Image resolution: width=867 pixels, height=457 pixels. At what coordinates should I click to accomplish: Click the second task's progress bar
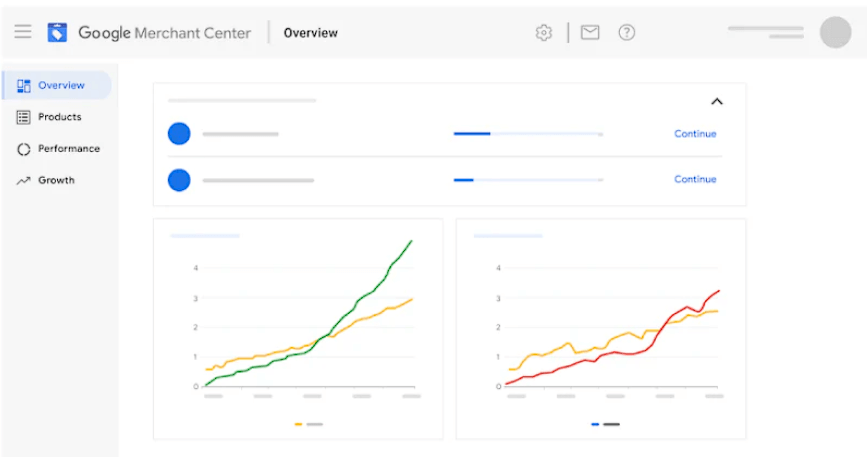click(x=528, y=180)
